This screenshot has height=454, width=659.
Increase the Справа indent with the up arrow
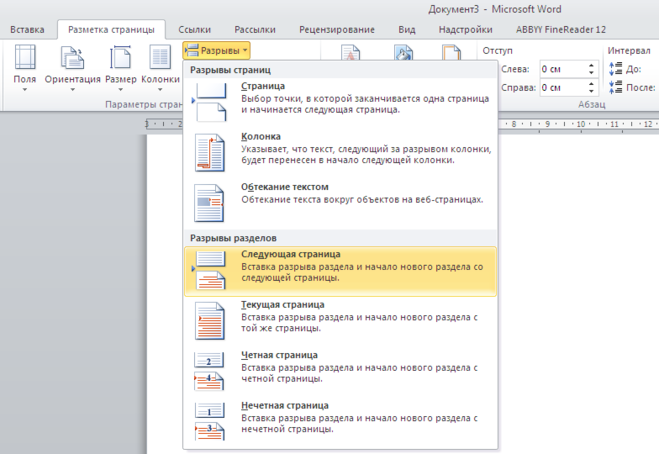[591, 84]
